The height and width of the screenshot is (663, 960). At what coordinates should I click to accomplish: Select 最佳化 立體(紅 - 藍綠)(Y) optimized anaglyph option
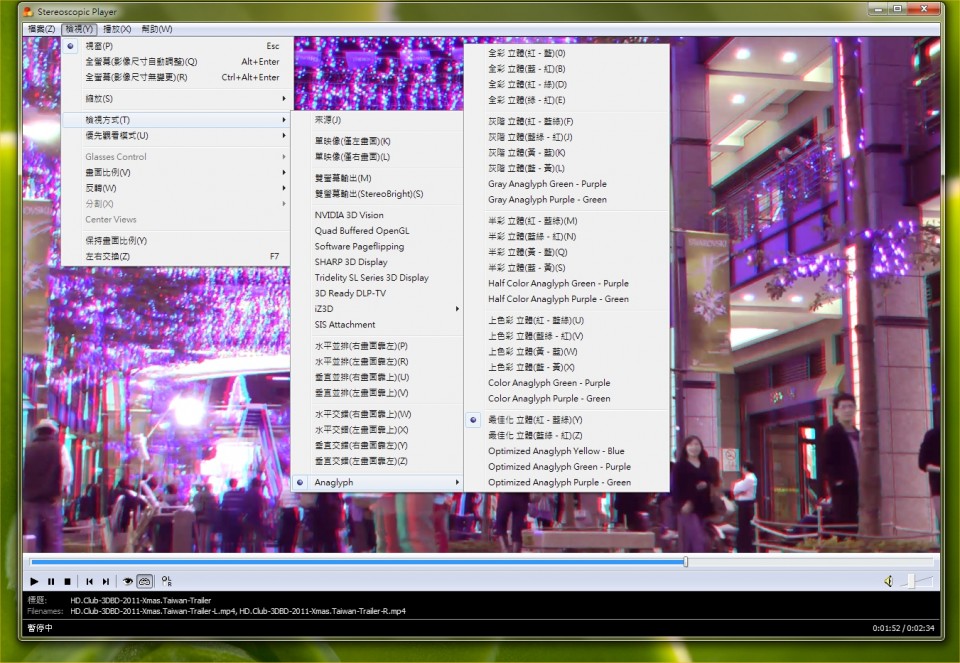(x=566, y=420)
